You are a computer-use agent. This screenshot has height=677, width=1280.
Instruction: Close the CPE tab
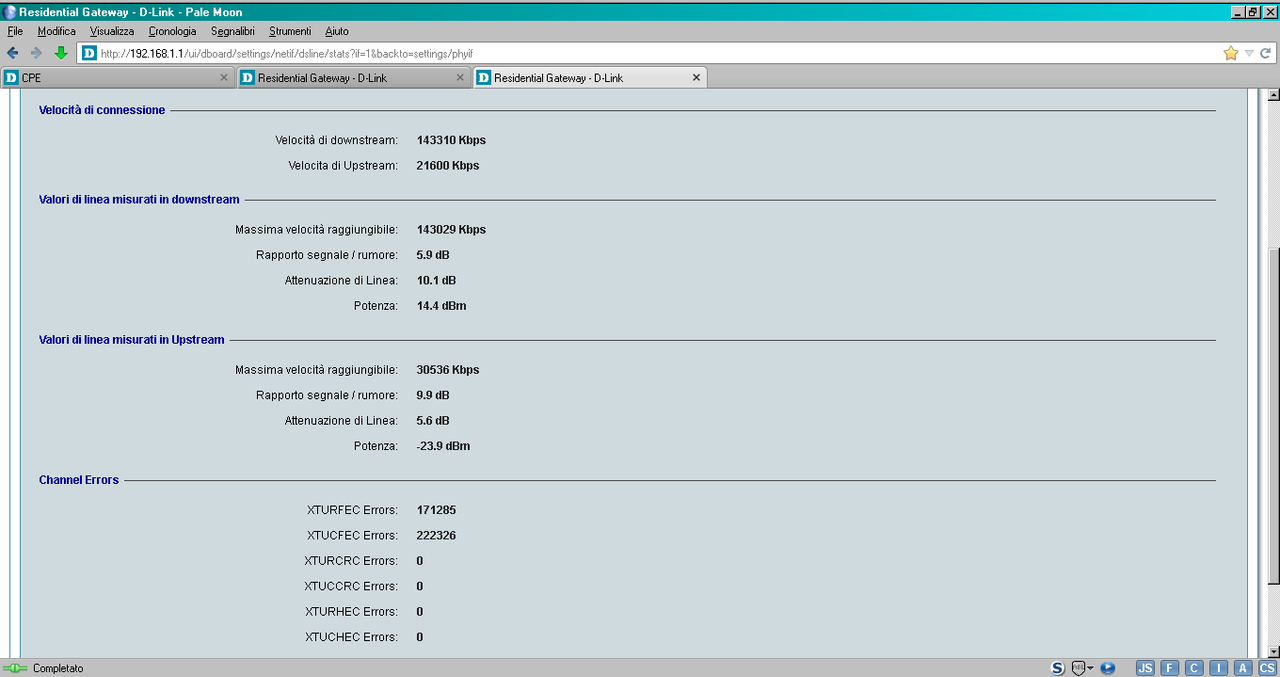click(224, 77)
